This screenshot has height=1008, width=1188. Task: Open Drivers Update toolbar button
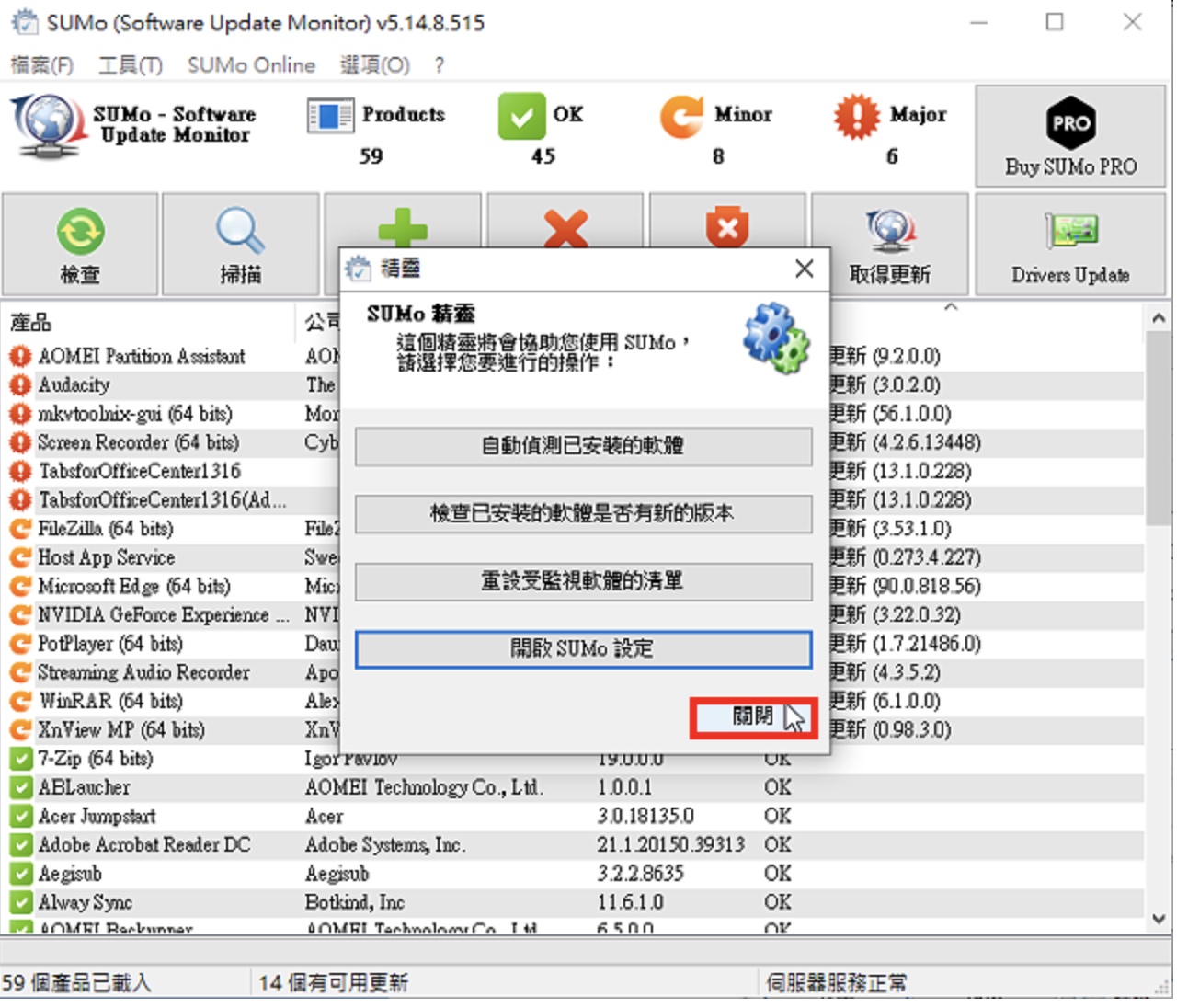click(1070, 245)
